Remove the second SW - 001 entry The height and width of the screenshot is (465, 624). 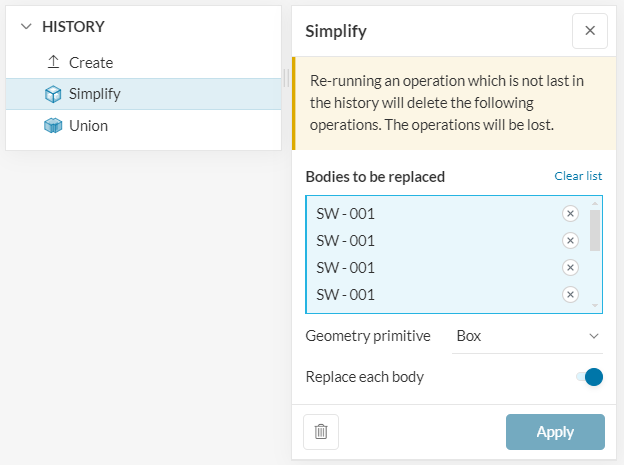pyautogui.click(x=570, y=240)
